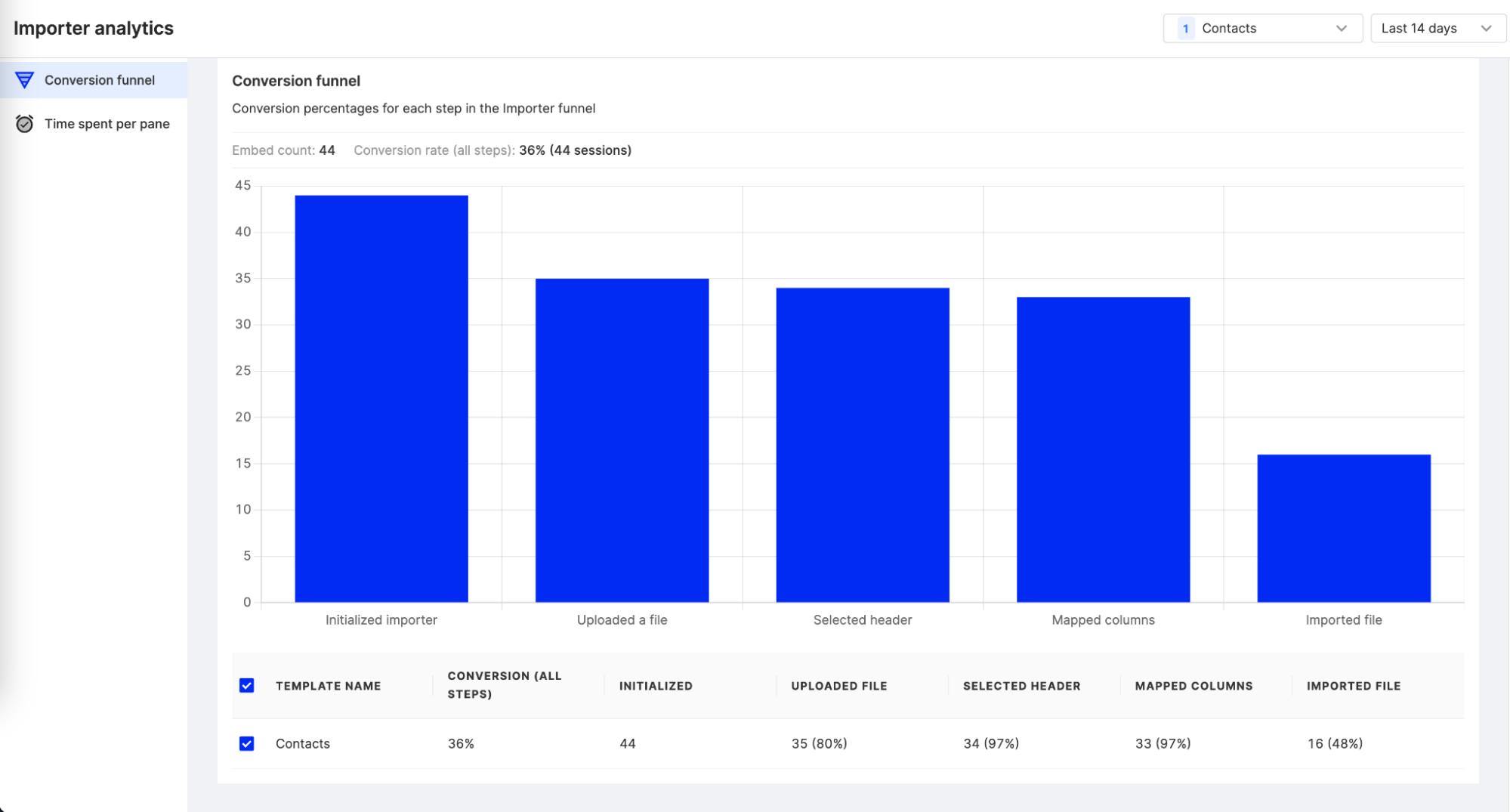Click the Imported File column header
Viewport: 1510px width, 812px height.
[1354, 686]
